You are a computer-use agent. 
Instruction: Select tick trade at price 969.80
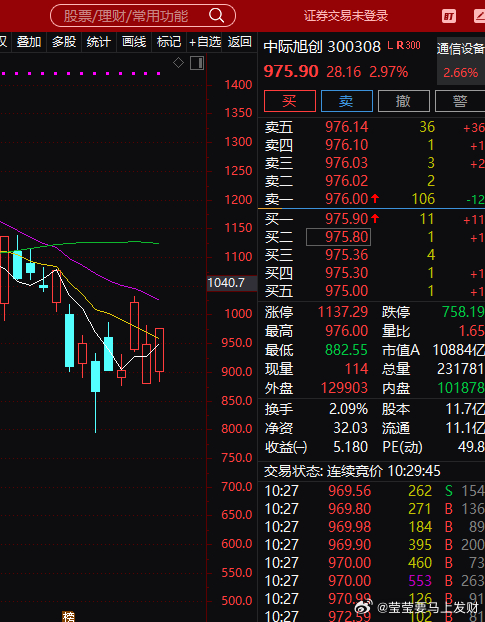coord(349,509)
